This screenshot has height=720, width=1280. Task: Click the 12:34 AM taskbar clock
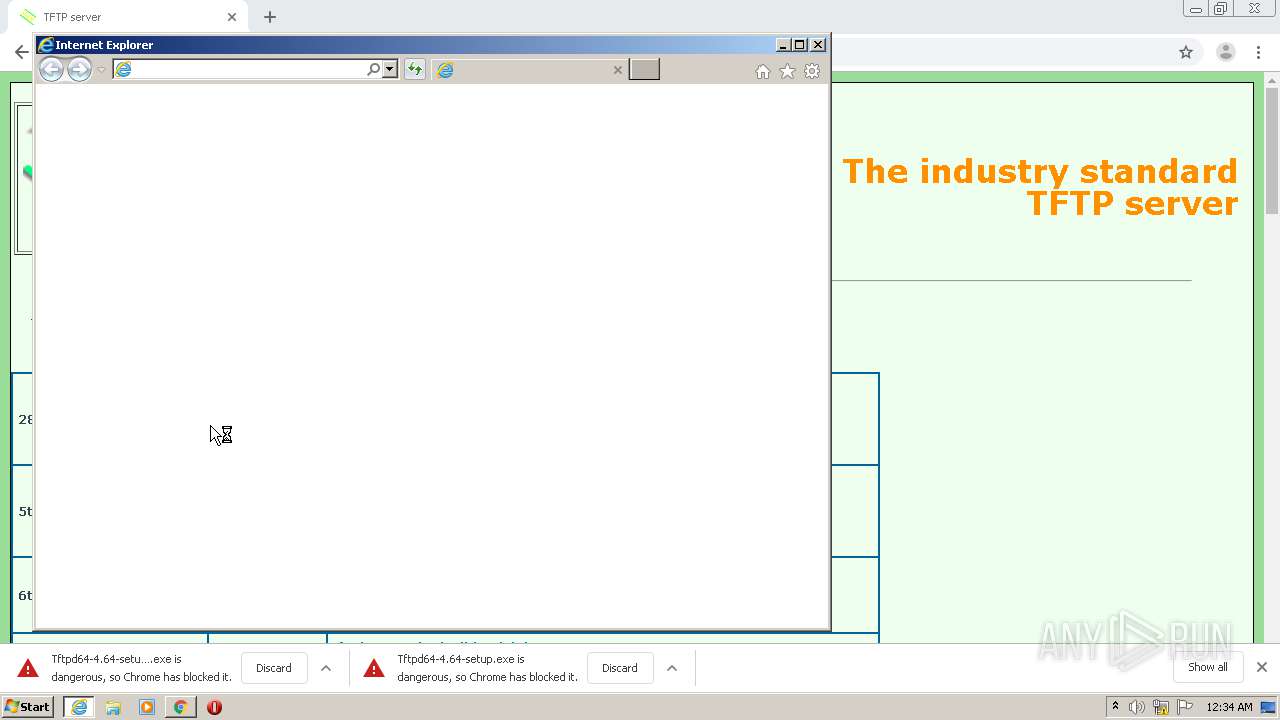[1229, 707]
